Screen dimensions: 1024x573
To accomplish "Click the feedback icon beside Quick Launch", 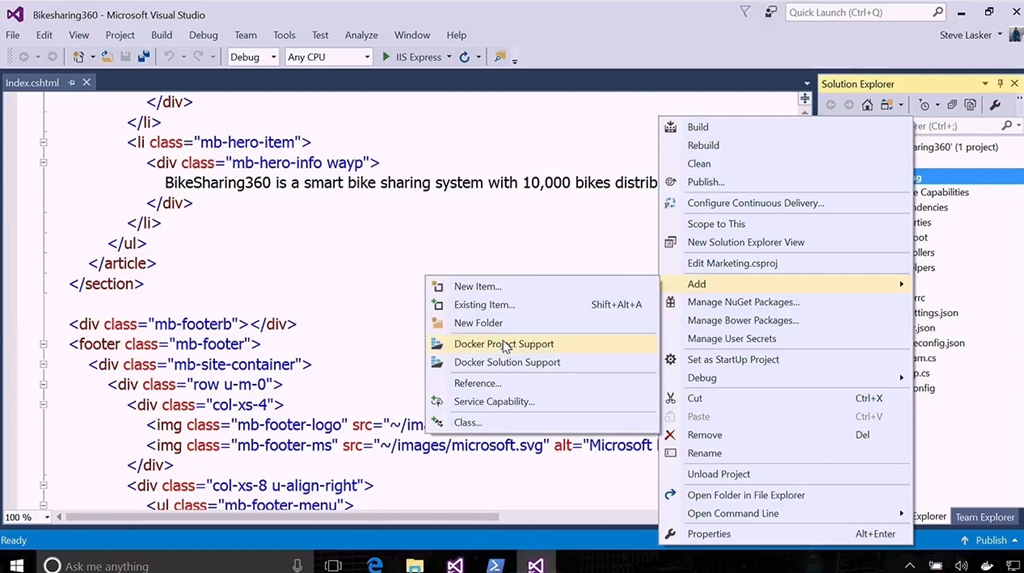I will click(770, 12).
